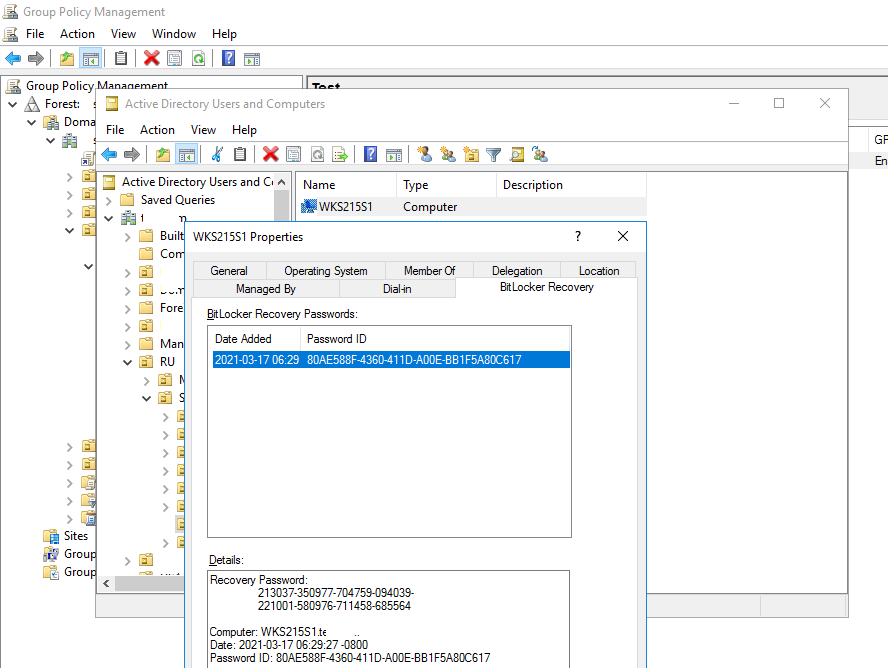Open Properties icon in Group Policy Management toolbar
This screenshot has height=668, width=888.
coord(174,58)
